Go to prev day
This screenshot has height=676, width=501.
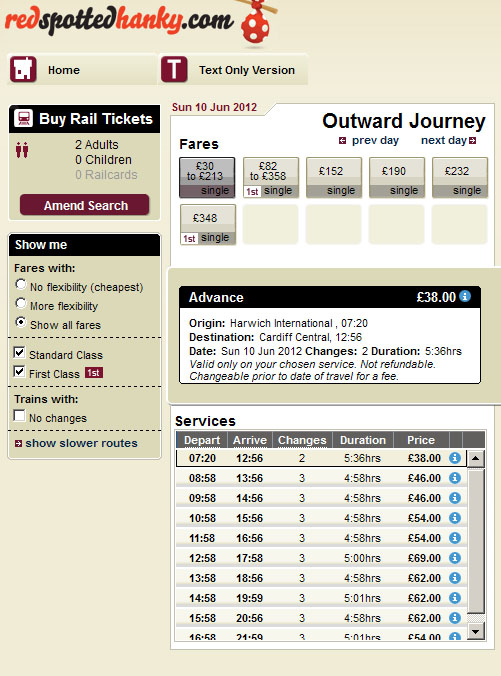point(369,141)
